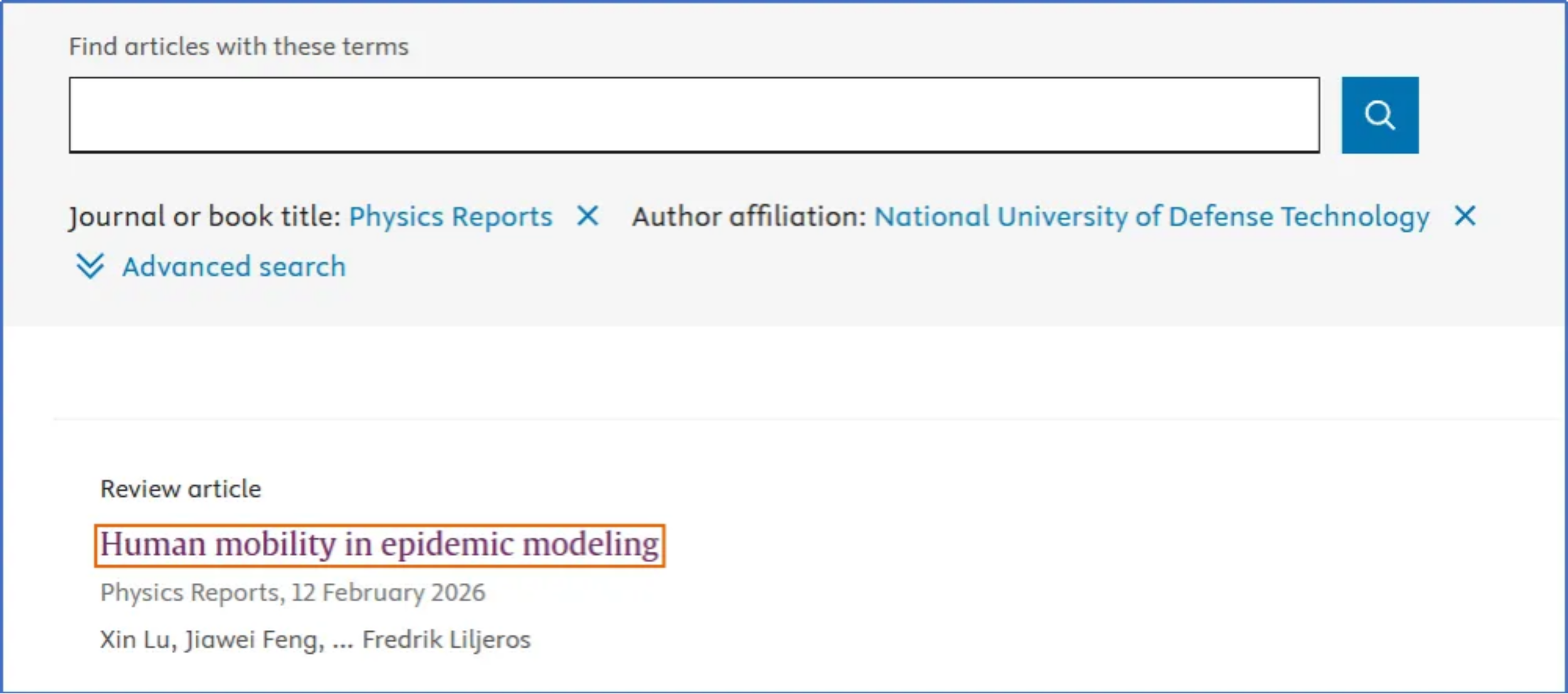Click the ellipsis in the author list
The width and height of the screenshot is (1568, 694).
342,641
